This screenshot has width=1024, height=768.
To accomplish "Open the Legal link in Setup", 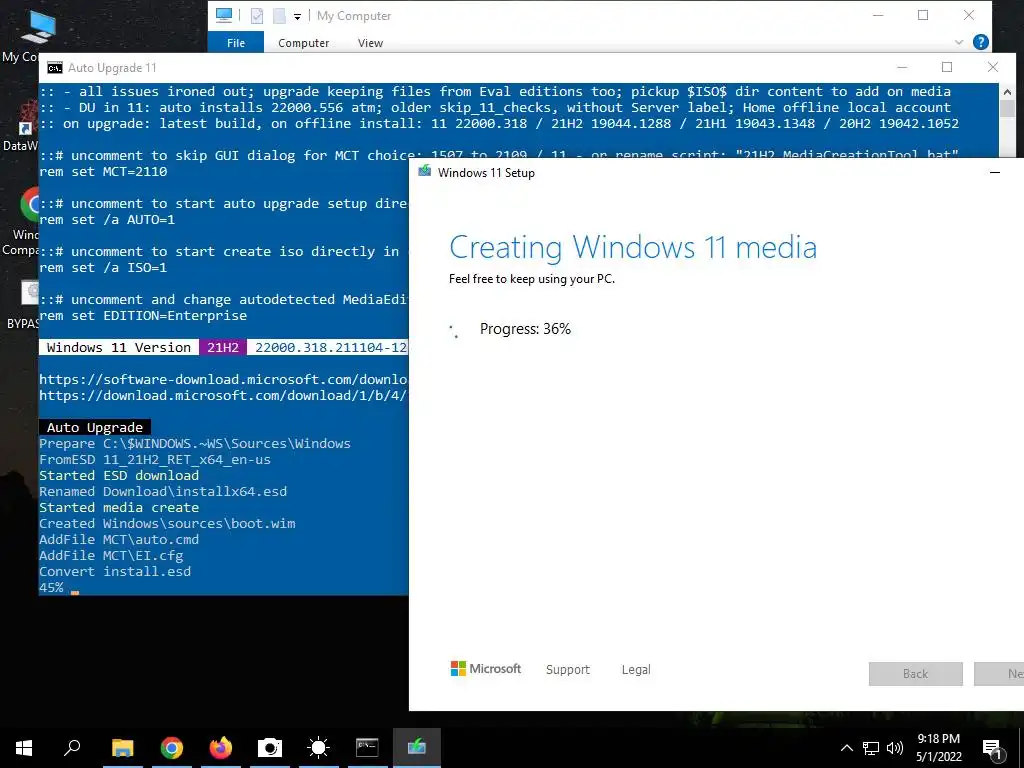I will pos(636,669).
